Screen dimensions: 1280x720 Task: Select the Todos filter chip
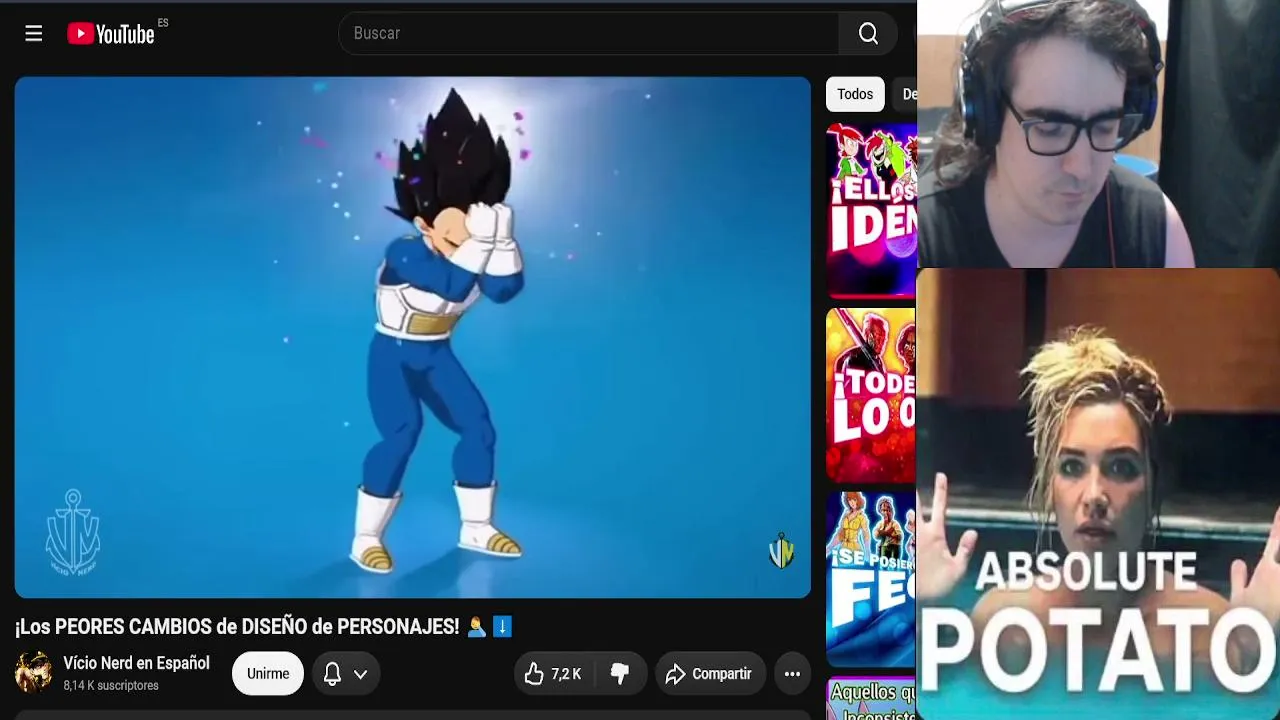855,94
